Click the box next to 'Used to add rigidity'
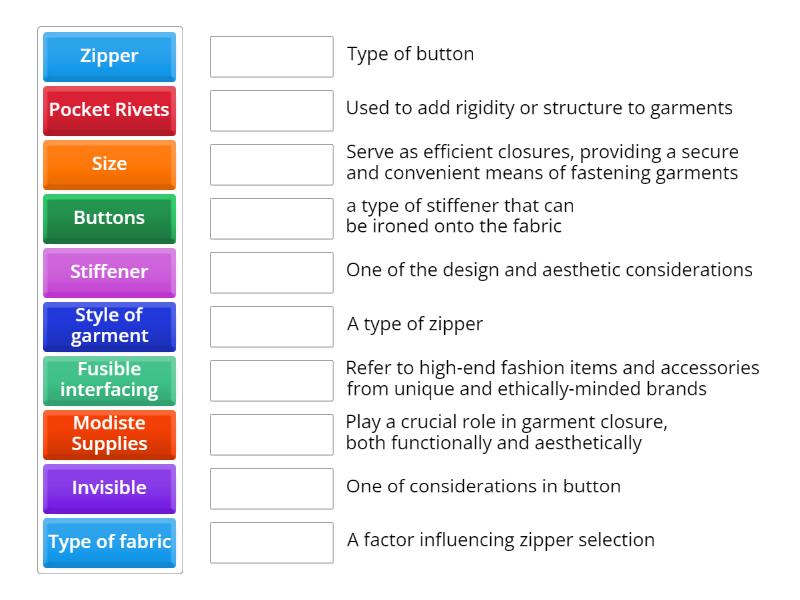This screenshot has height=600, width=800. tap(271, 111)
